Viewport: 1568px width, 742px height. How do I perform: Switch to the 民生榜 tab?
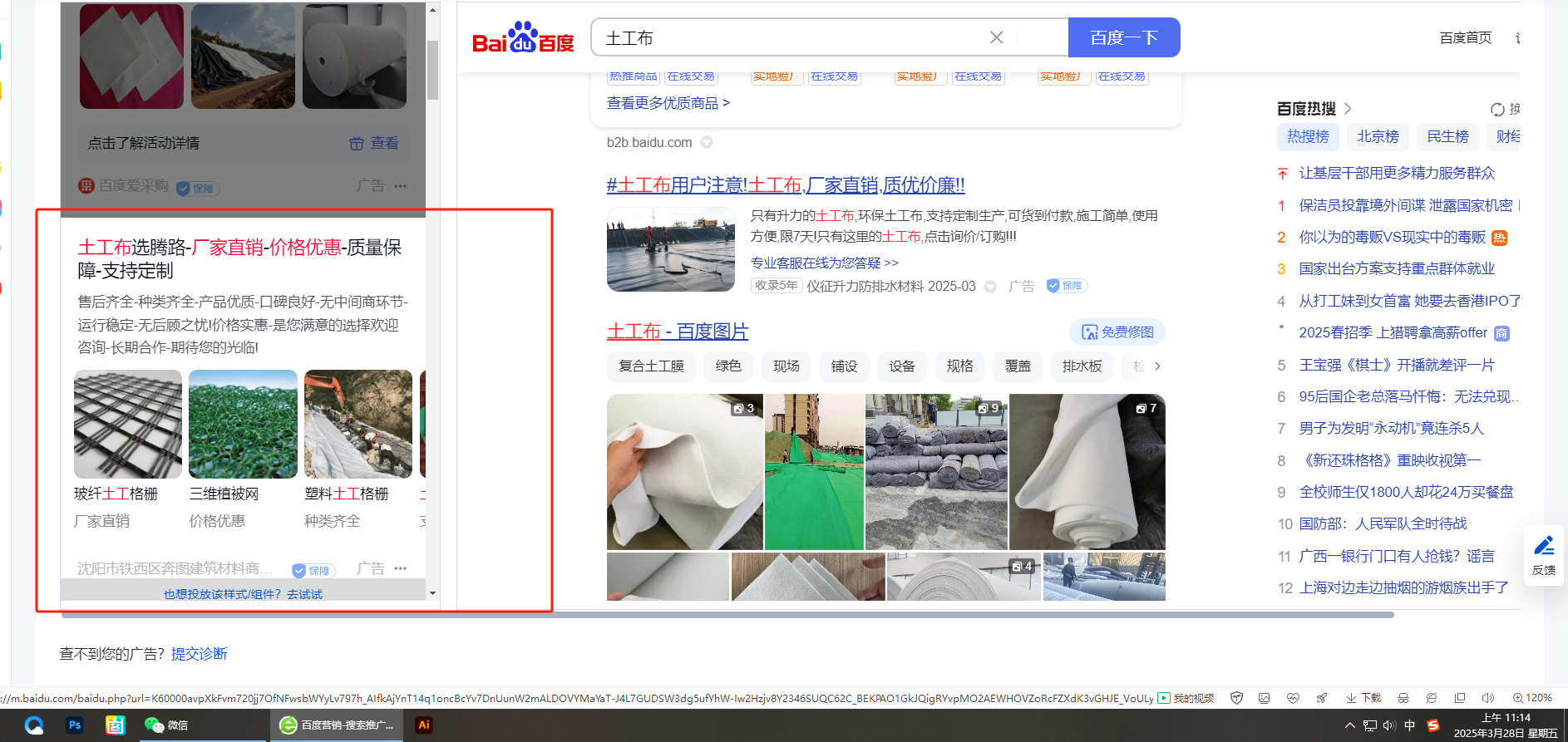tap(1447, 136)
